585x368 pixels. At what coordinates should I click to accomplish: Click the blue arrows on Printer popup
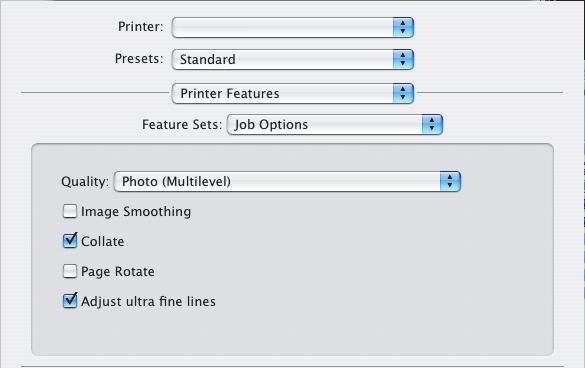pos(403,27)
